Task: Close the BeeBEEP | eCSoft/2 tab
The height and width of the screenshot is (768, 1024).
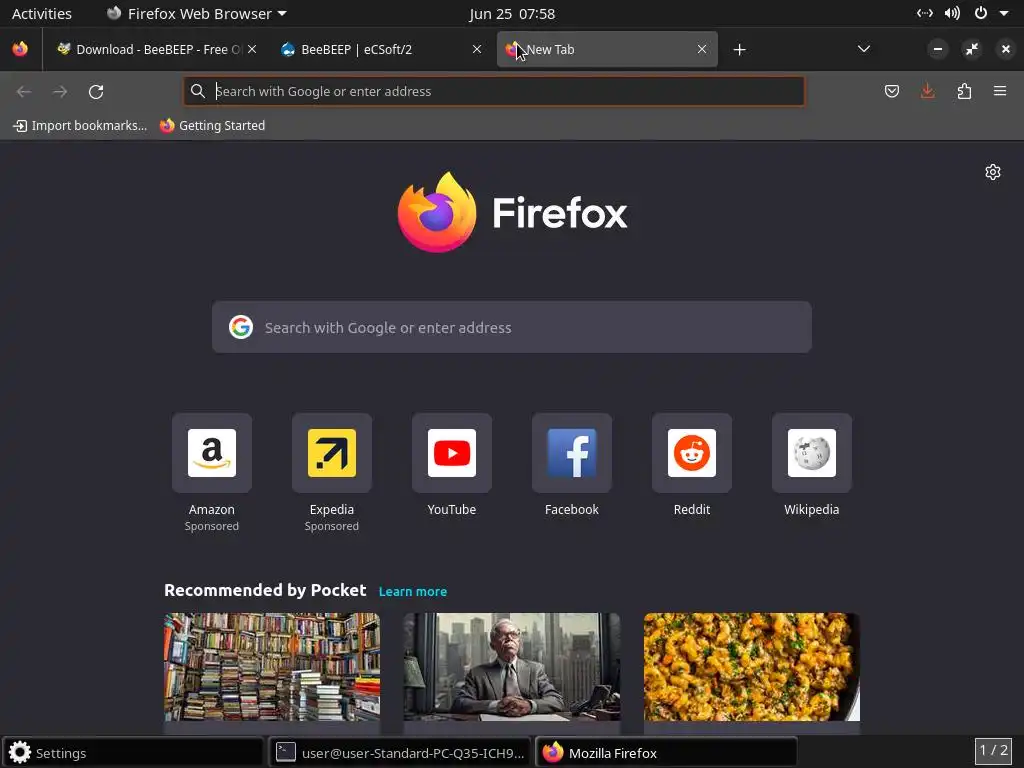Action: [x=477, y=49]
